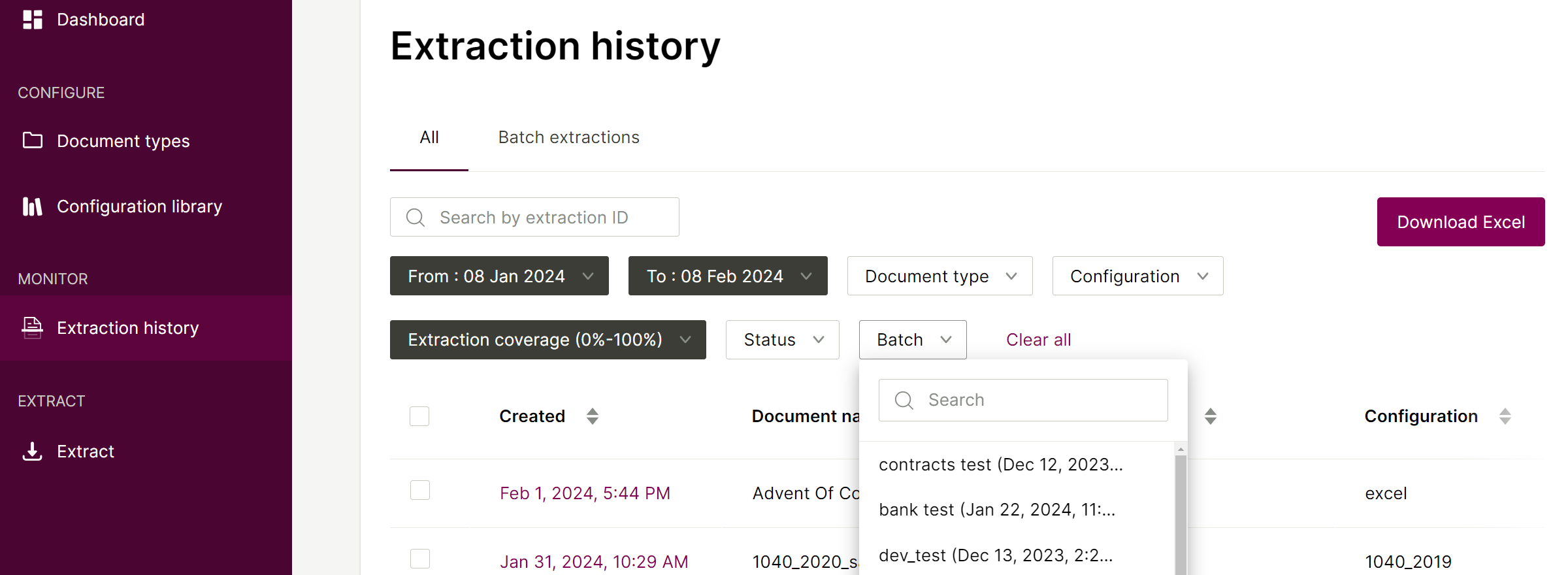Click the Configuration library books icon

point(33,206)
